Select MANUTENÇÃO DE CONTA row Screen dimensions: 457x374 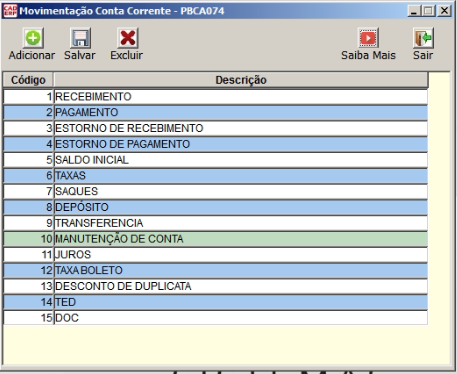coord(215,239)
